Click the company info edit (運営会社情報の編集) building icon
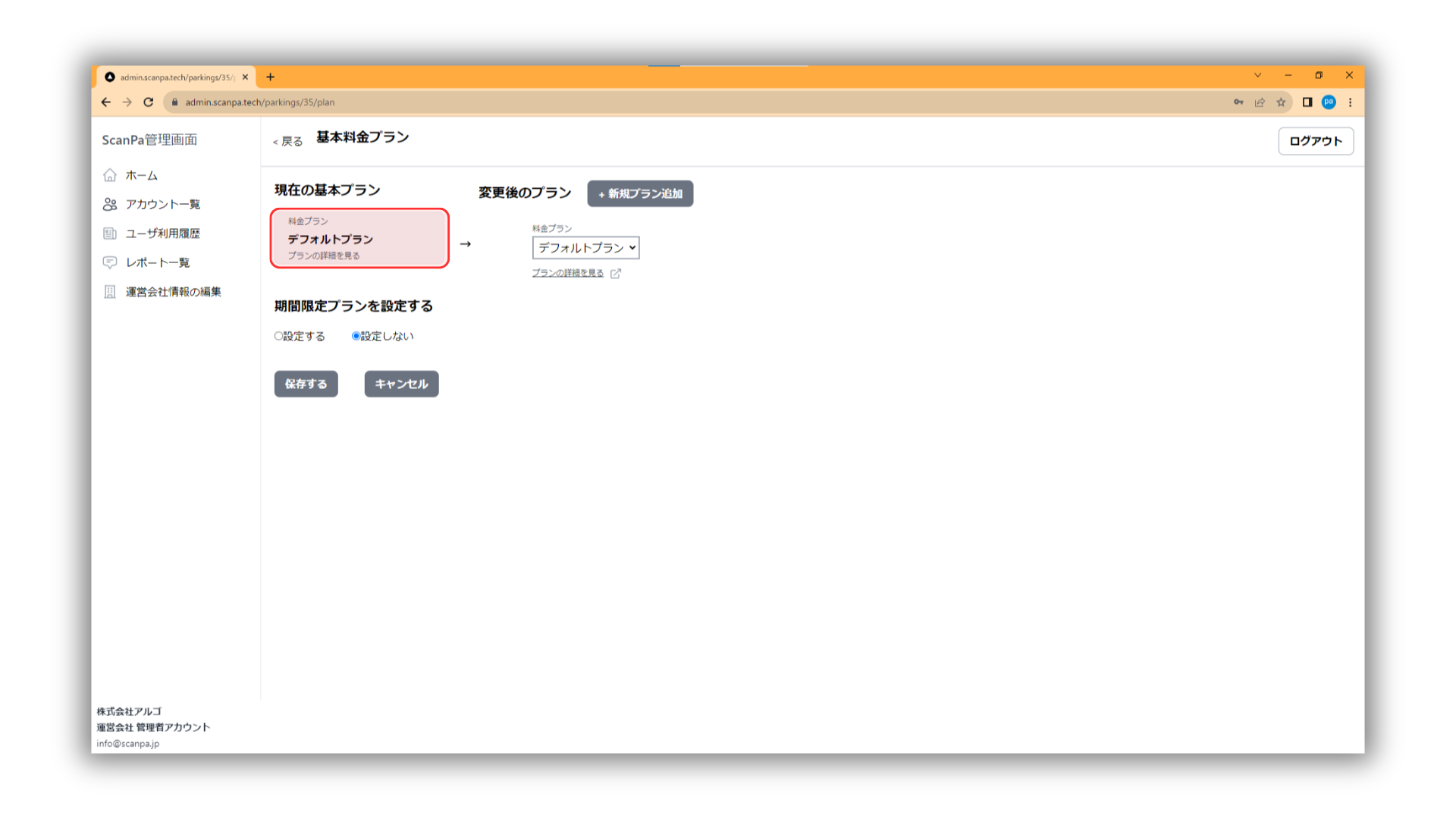 (x=110, y=292)
